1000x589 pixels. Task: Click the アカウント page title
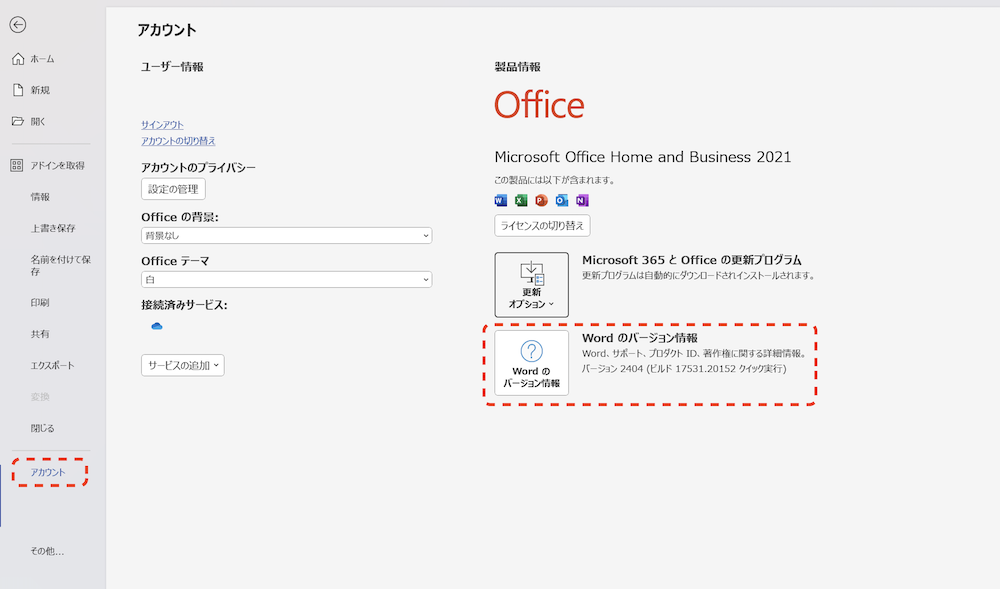pyautogui.click(x=167, y=30)
